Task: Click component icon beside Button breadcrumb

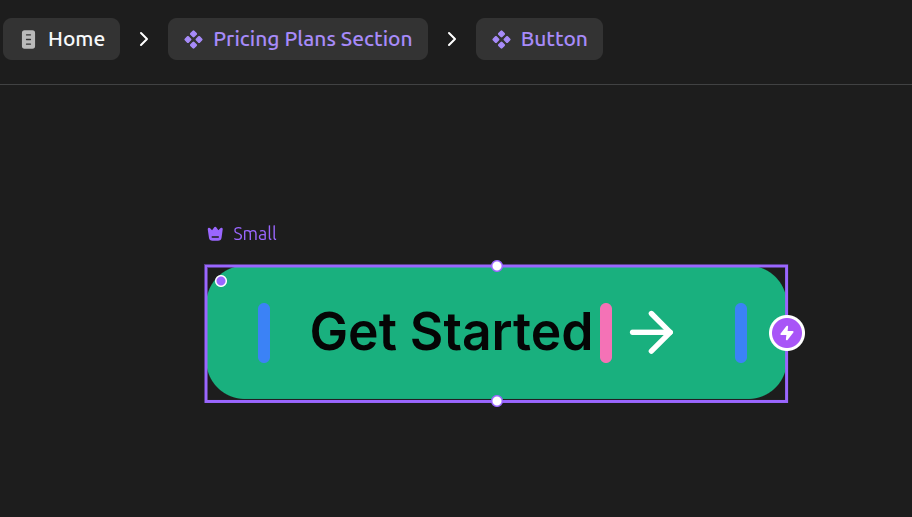Action: point(502,39)
